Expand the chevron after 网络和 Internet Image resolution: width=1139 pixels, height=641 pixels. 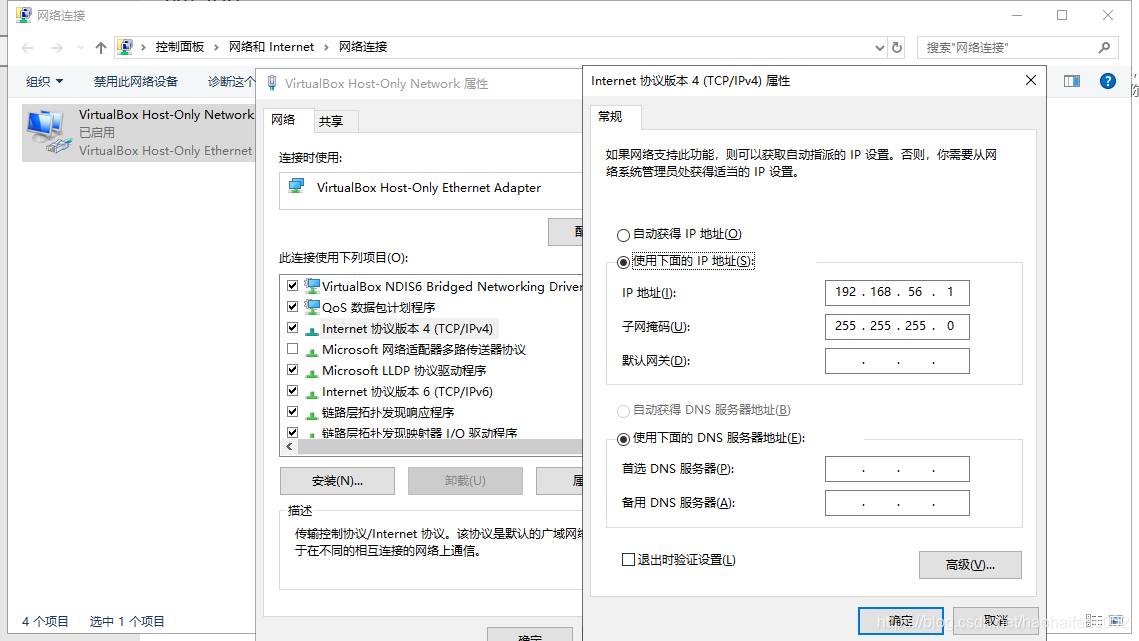[326, 47]
